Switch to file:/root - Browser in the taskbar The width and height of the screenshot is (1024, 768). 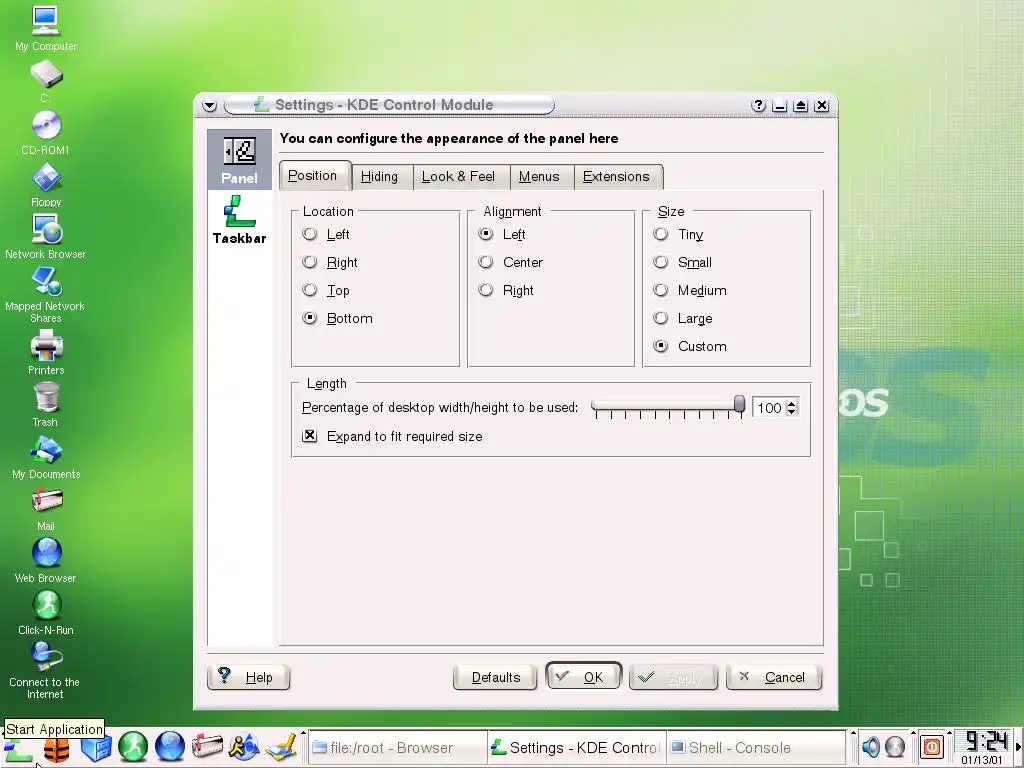(397, 747)
